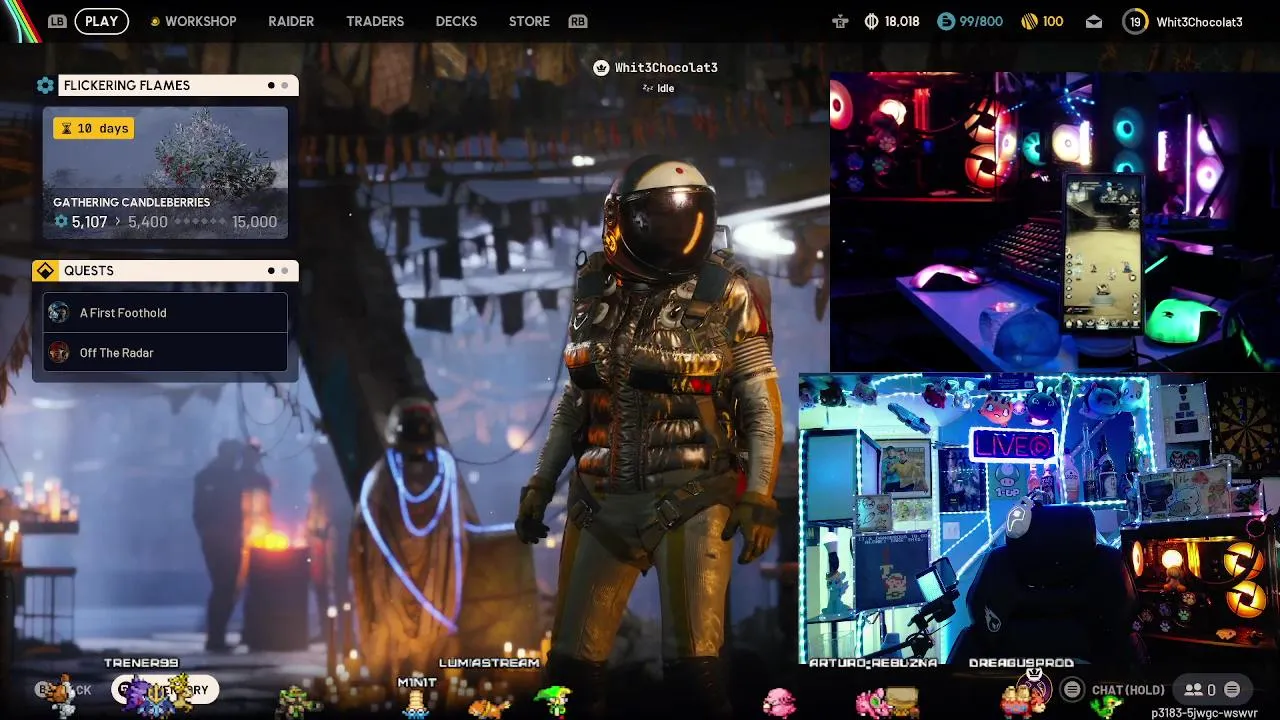Click the A First Foothold quest portrait icon
The width and height of the screenshot is (1280, 720).
click(x=59, y=312)
